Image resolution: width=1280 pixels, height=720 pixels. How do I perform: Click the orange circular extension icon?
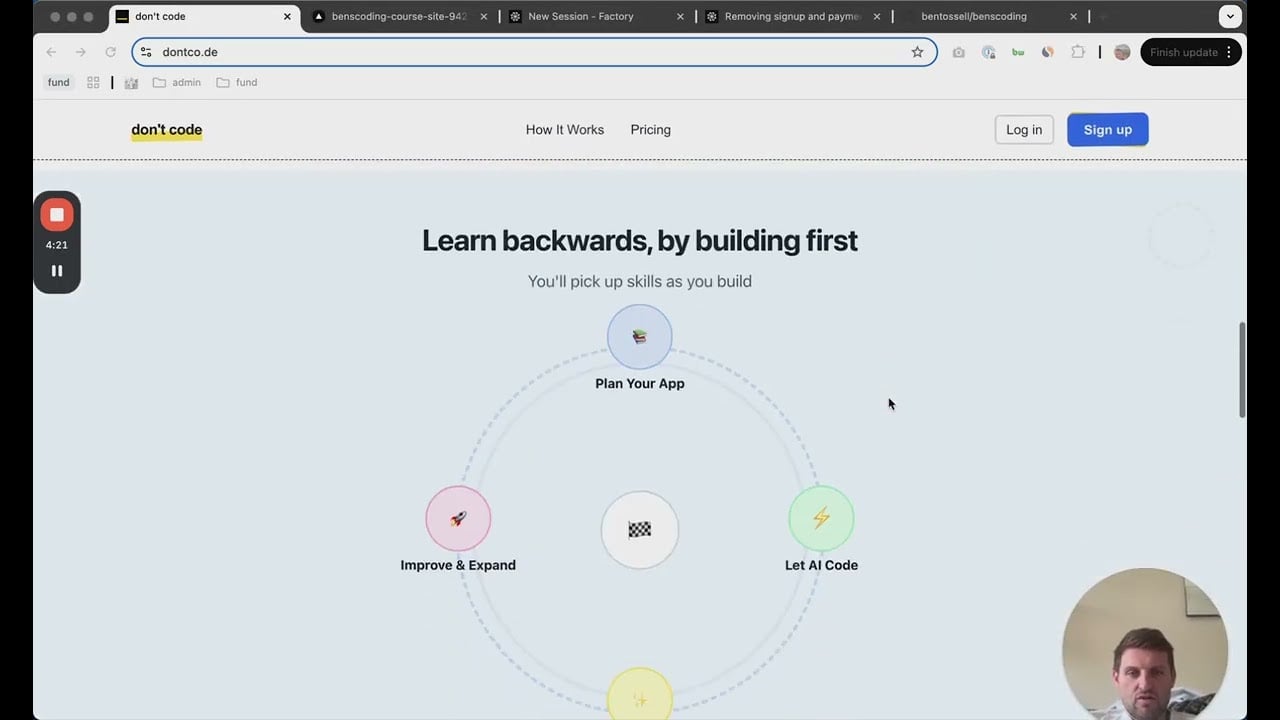[1048, 52]
